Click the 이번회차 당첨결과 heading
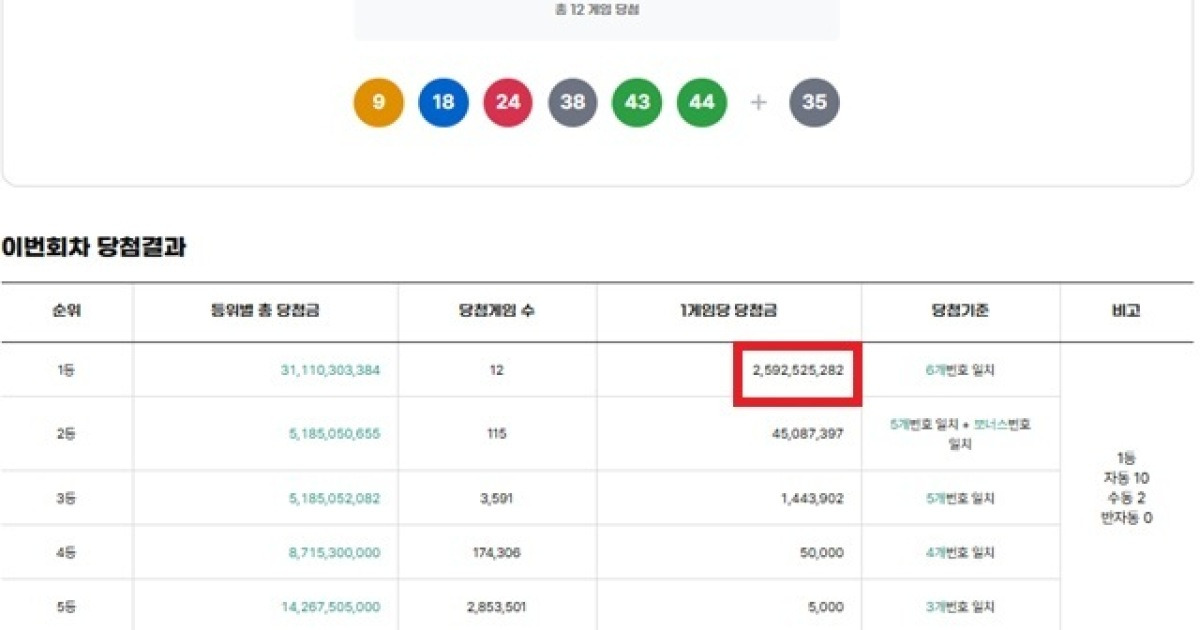The width and height of the screenshot is (1200, 630). coord(94,248)
